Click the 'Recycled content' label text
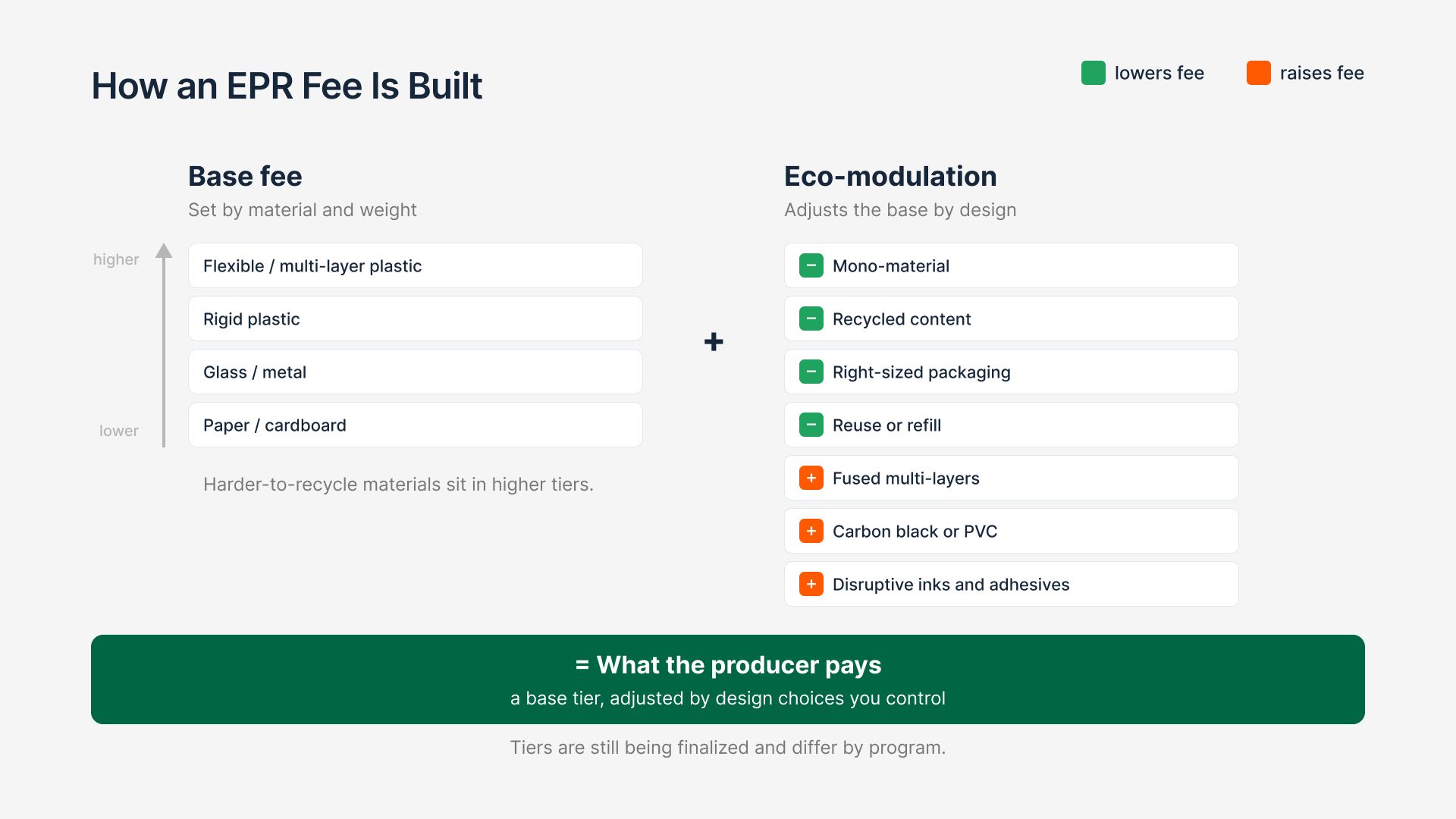The image size is (1456, 819). 902,319
